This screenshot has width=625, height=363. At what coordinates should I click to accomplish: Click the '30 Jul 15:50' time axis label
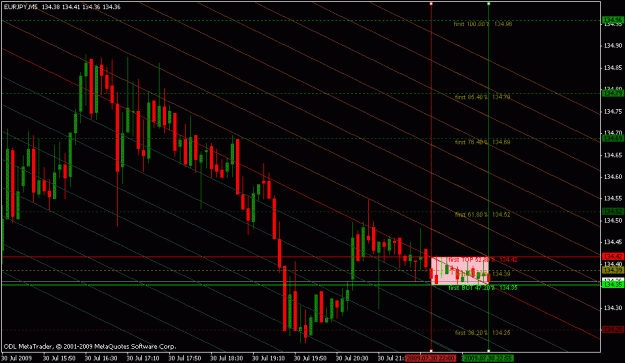pos(59,358)
